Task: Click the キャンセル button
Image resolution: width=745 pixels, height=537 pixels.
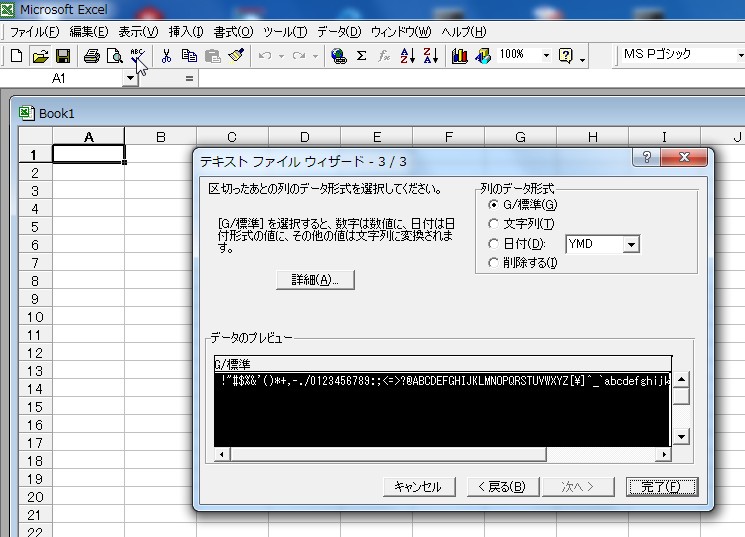Action: point(419,487)
